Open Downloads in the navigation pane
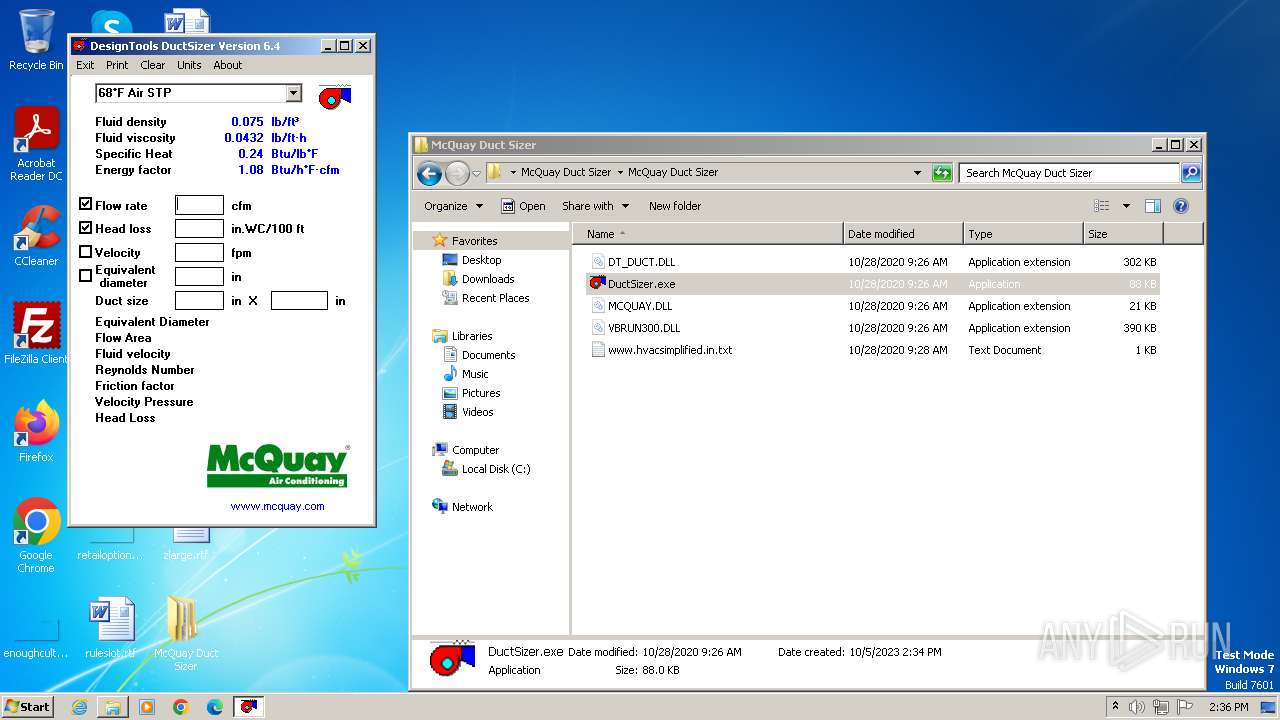The height and width of the screenshot is (720, 1280). [487, 279]
